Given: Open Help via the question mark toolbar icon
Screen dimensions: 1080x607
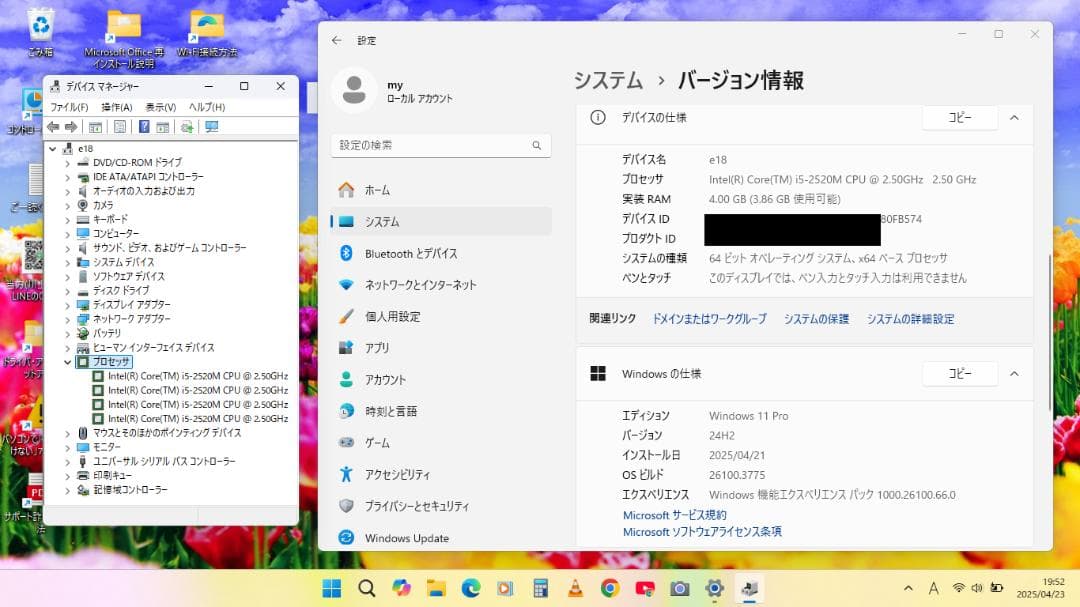Looking at the screenshot, I should pos(143,127).
